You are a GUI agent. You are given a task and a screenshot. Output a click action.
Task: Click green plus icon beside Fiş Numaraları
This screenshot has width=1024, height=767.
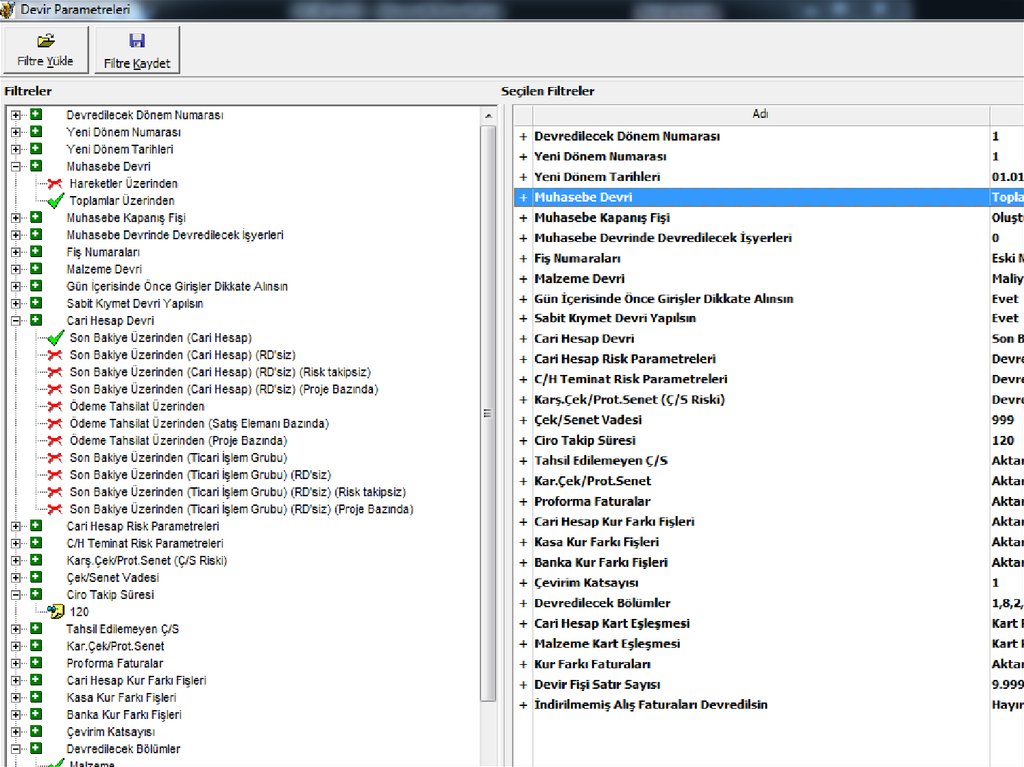36,252
